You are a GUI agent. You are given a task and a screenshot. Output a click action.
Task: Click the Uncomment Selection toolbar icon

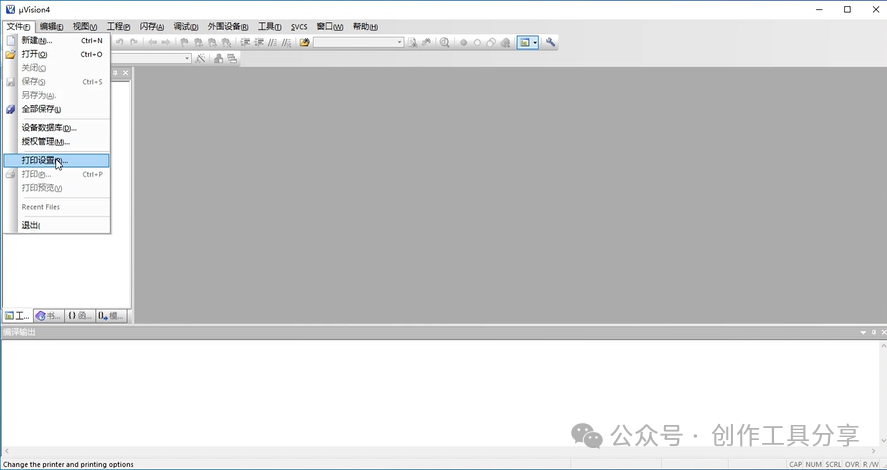point(287,42)
